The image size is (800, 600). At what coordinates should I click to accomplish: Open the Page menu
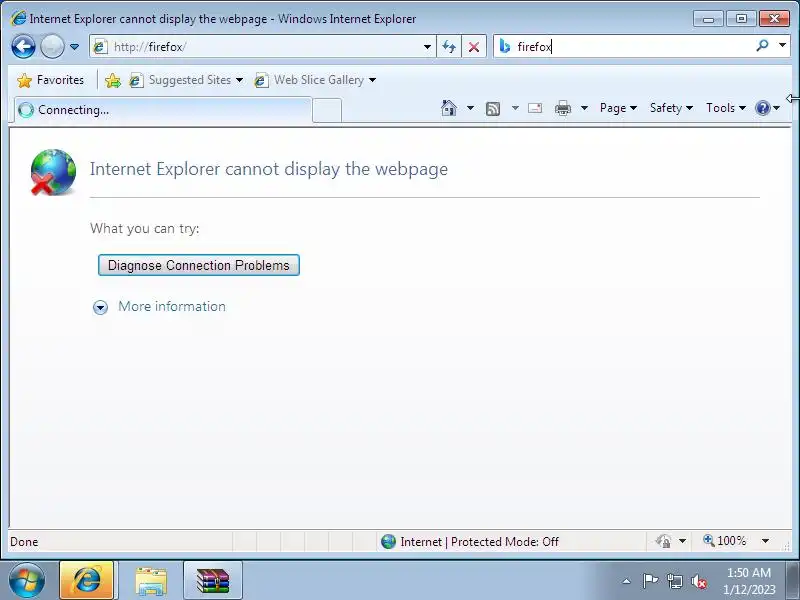(618, 108)
